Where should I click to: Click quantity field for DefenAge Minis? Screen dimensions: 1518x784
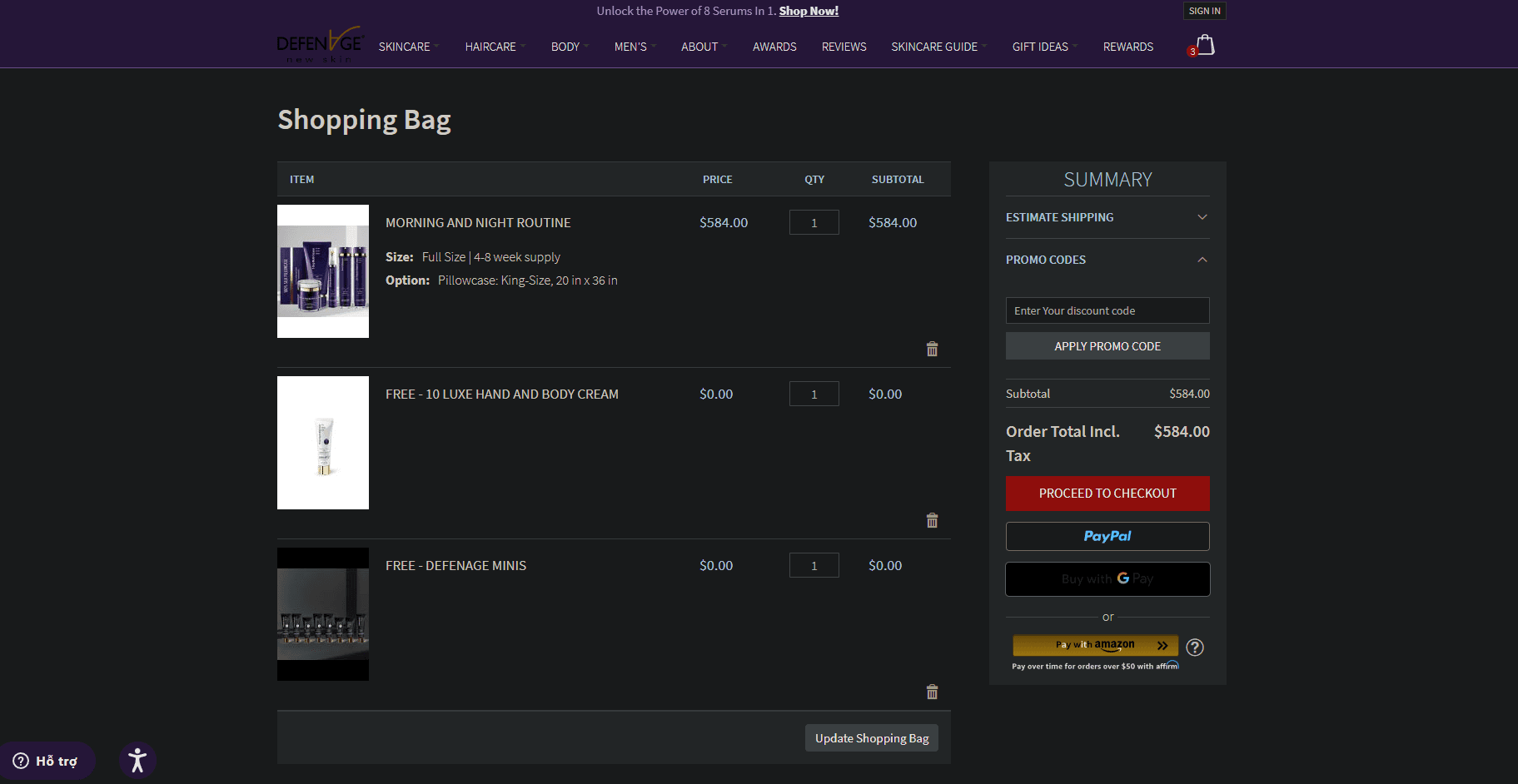pyautogui.click(x=814, y=565)
